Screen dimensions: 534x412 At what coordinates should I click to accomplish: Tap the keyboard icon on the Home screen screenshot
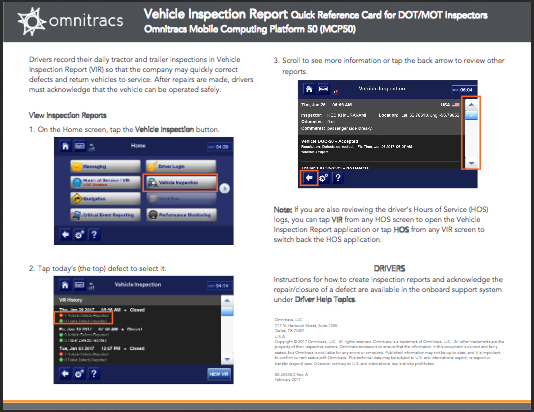click(80, 146)
